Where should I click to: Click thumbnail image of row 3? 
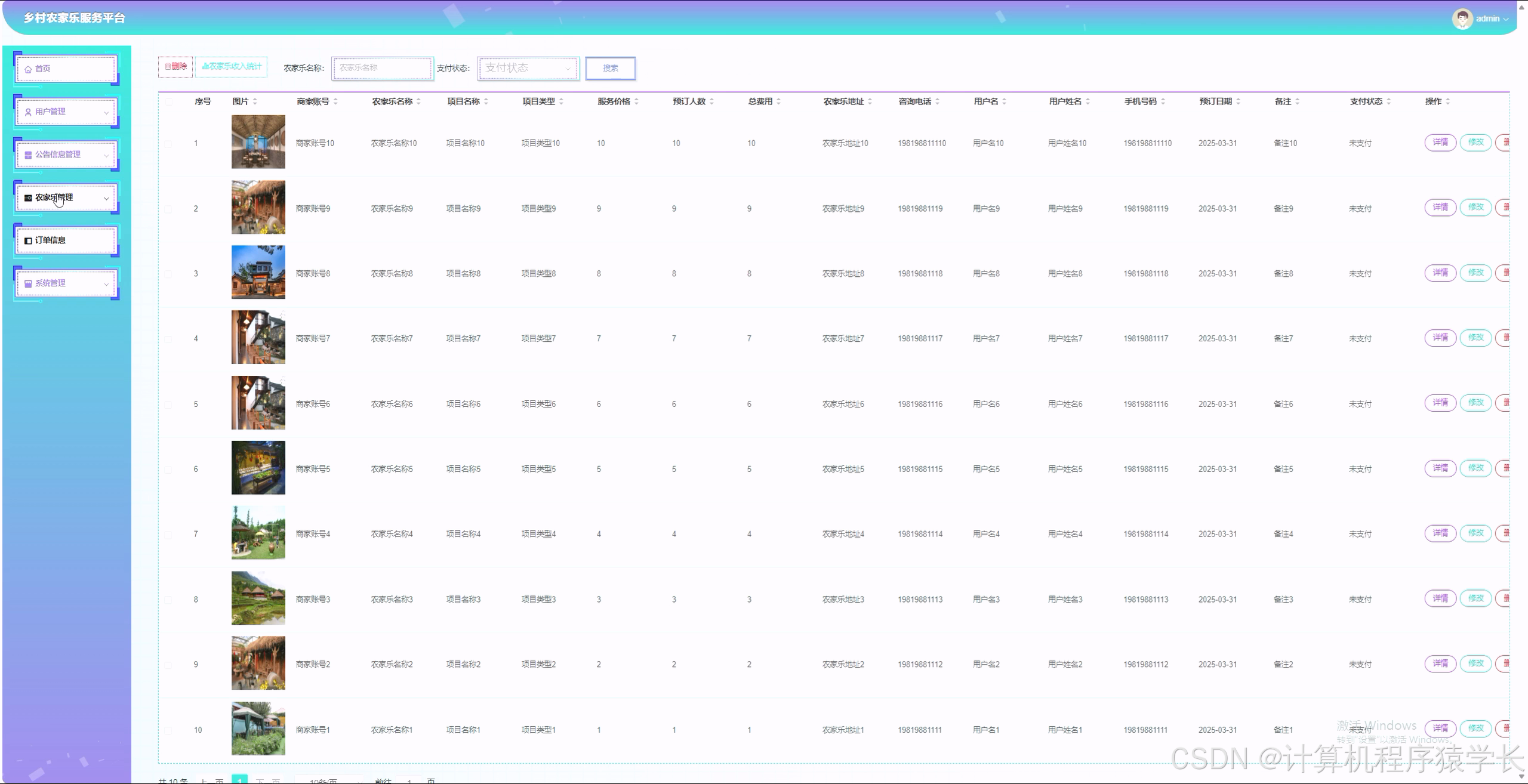[258, 272]
